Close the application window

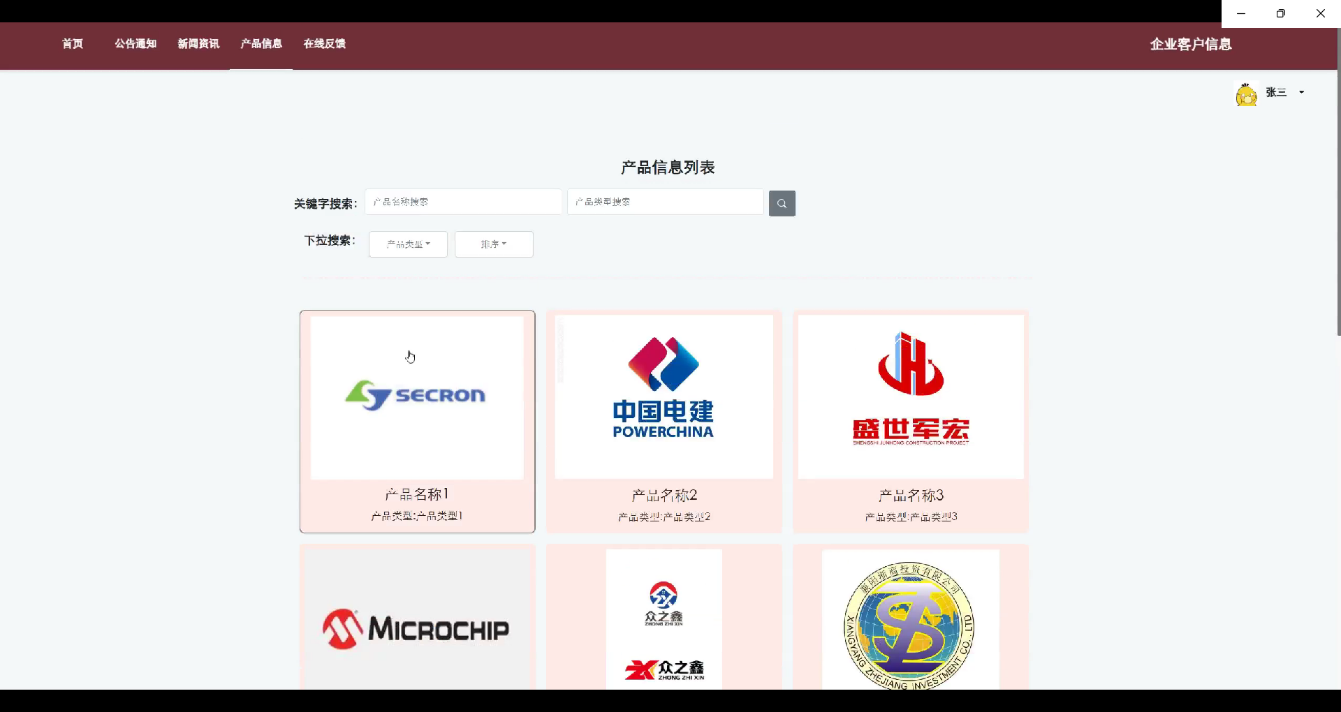point(1320,13)
